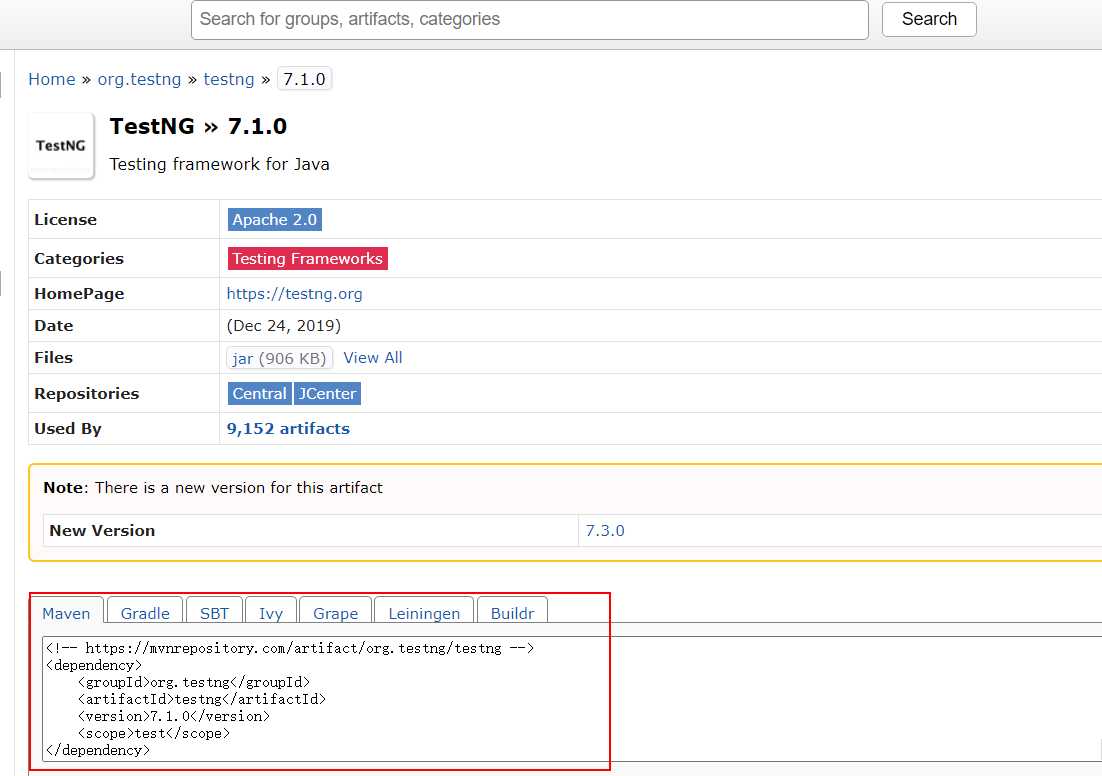The height and width of the screenshot is (776, 1102).
Task: Click the <groupId>org.testng</groupId> line
Action: (193, 682)
